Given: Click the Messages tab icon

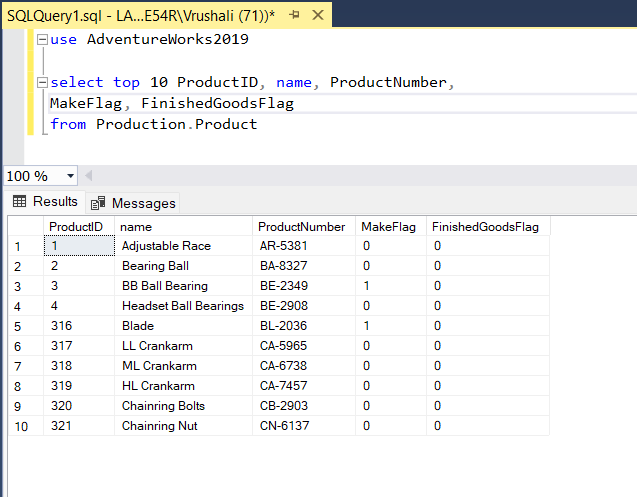Looking at the screenshot, I should pos(99,203).
